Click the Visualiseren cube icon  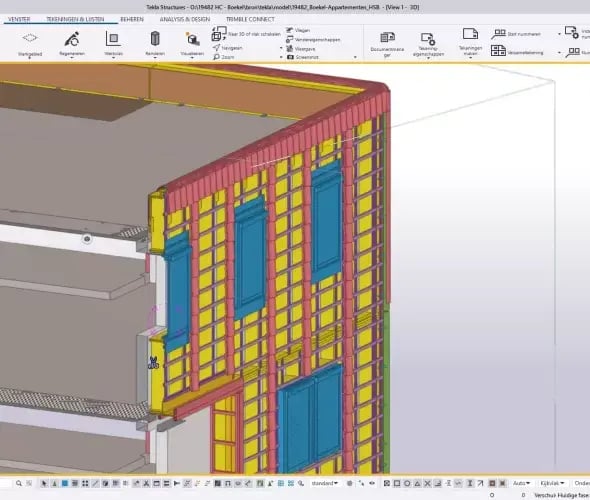(x=192, y=39)
